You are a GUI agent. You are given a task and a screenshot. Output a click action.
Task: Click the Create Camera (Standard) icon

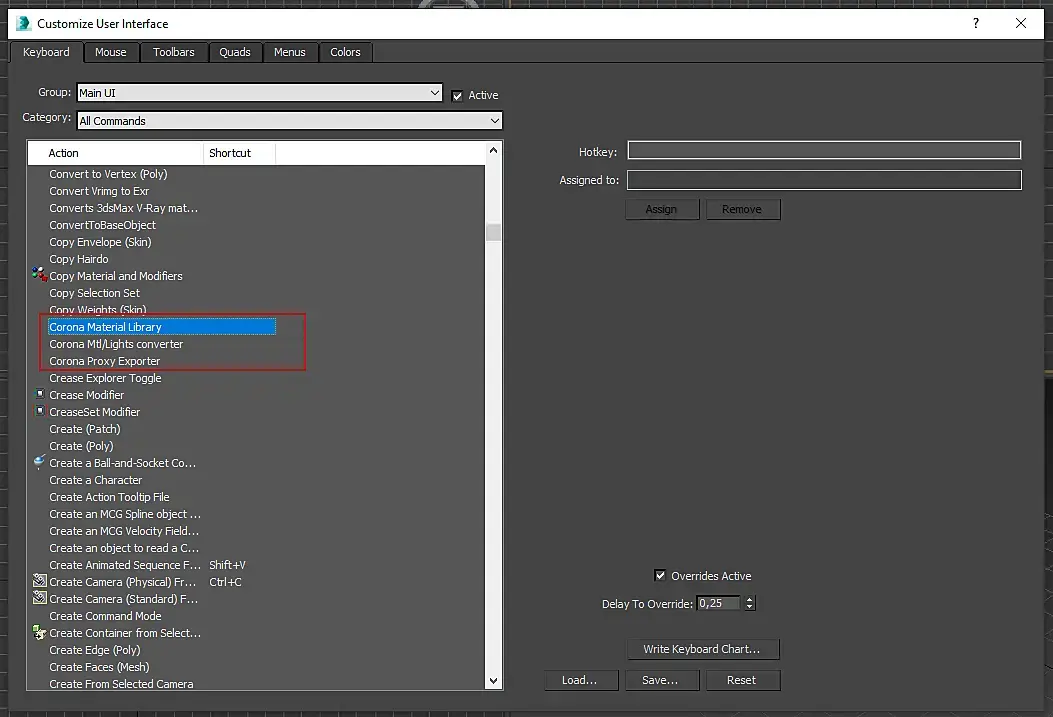[x=40, y=598]
